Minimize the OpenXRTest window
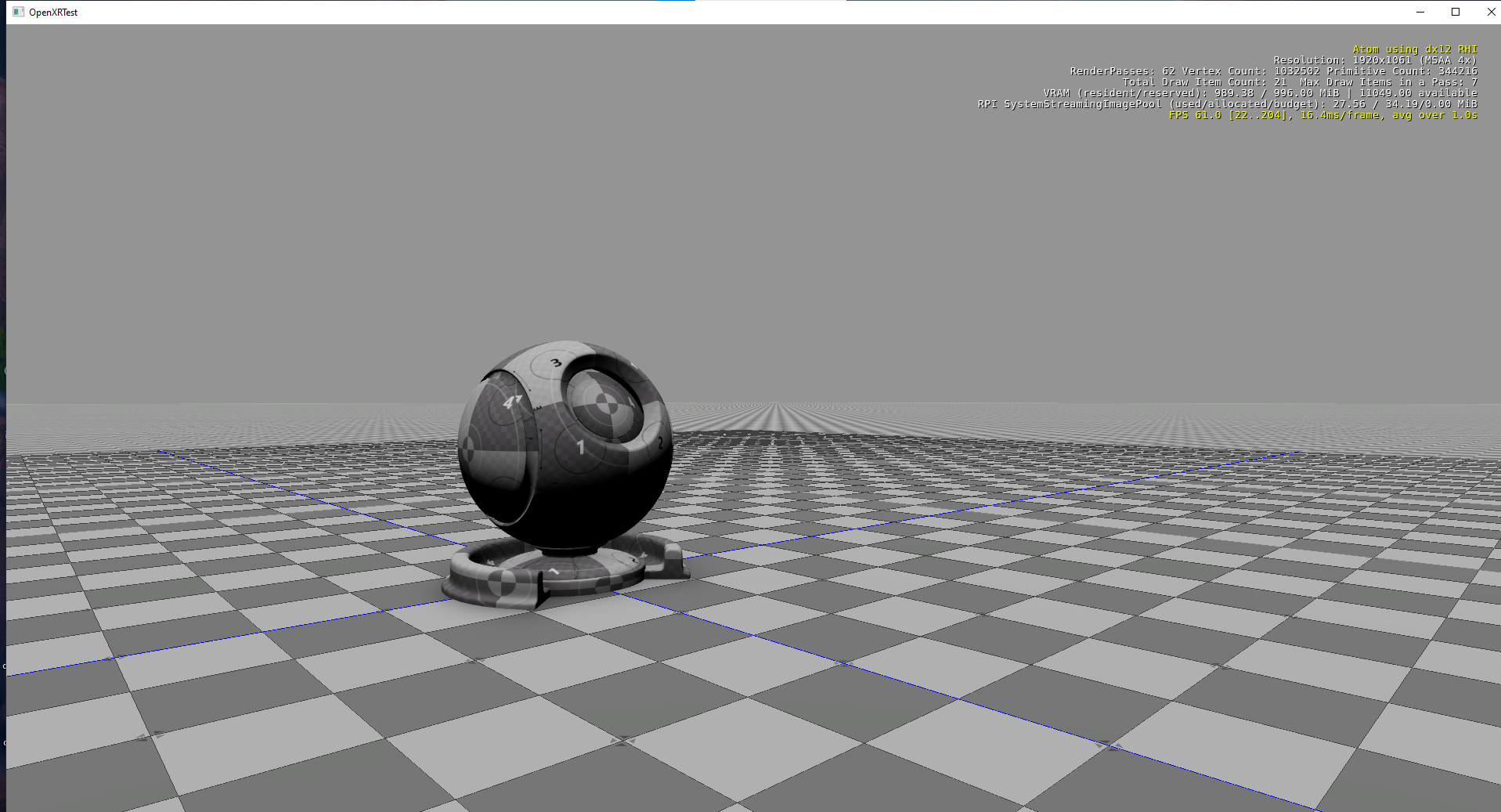1501x812 pixels. (1419, 12)
